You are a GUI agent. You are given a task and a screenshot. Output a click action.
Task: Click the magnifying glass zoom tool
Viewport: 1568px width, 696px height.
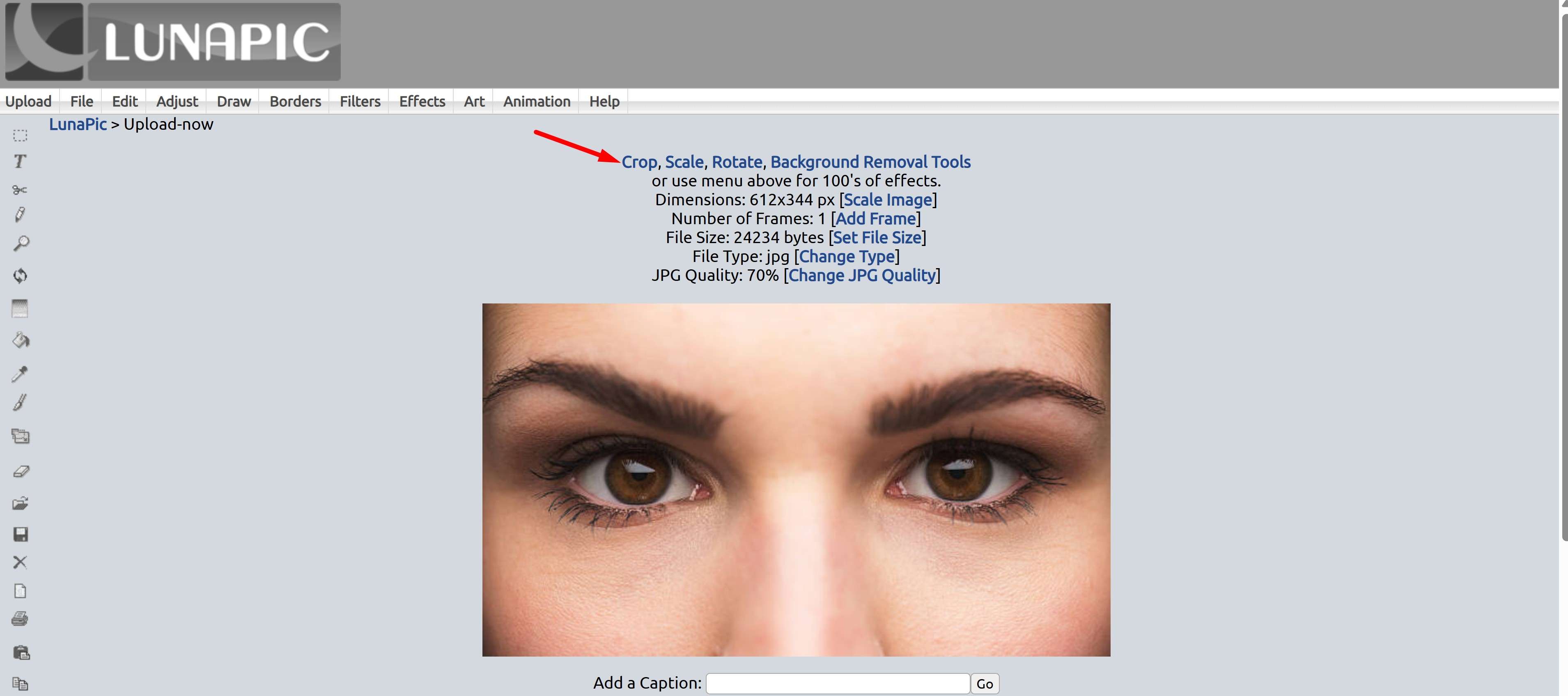pos(21,243)
